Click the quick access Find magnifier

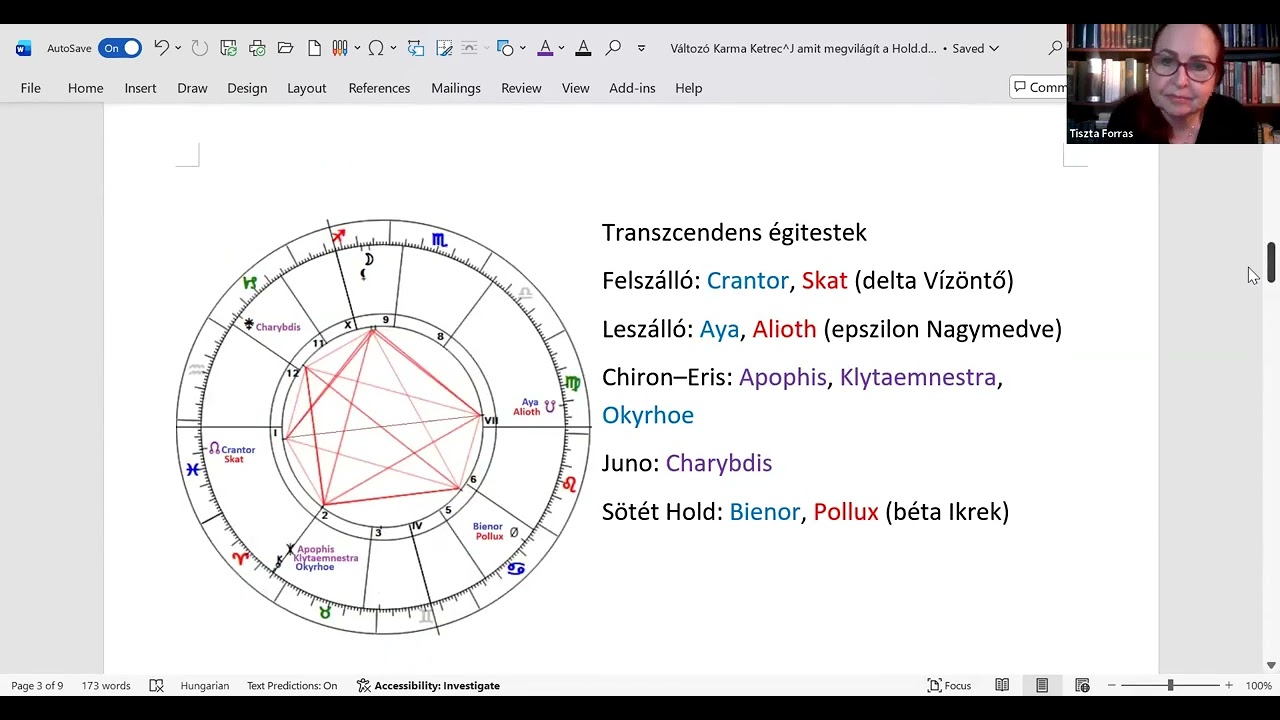point(613,48)
